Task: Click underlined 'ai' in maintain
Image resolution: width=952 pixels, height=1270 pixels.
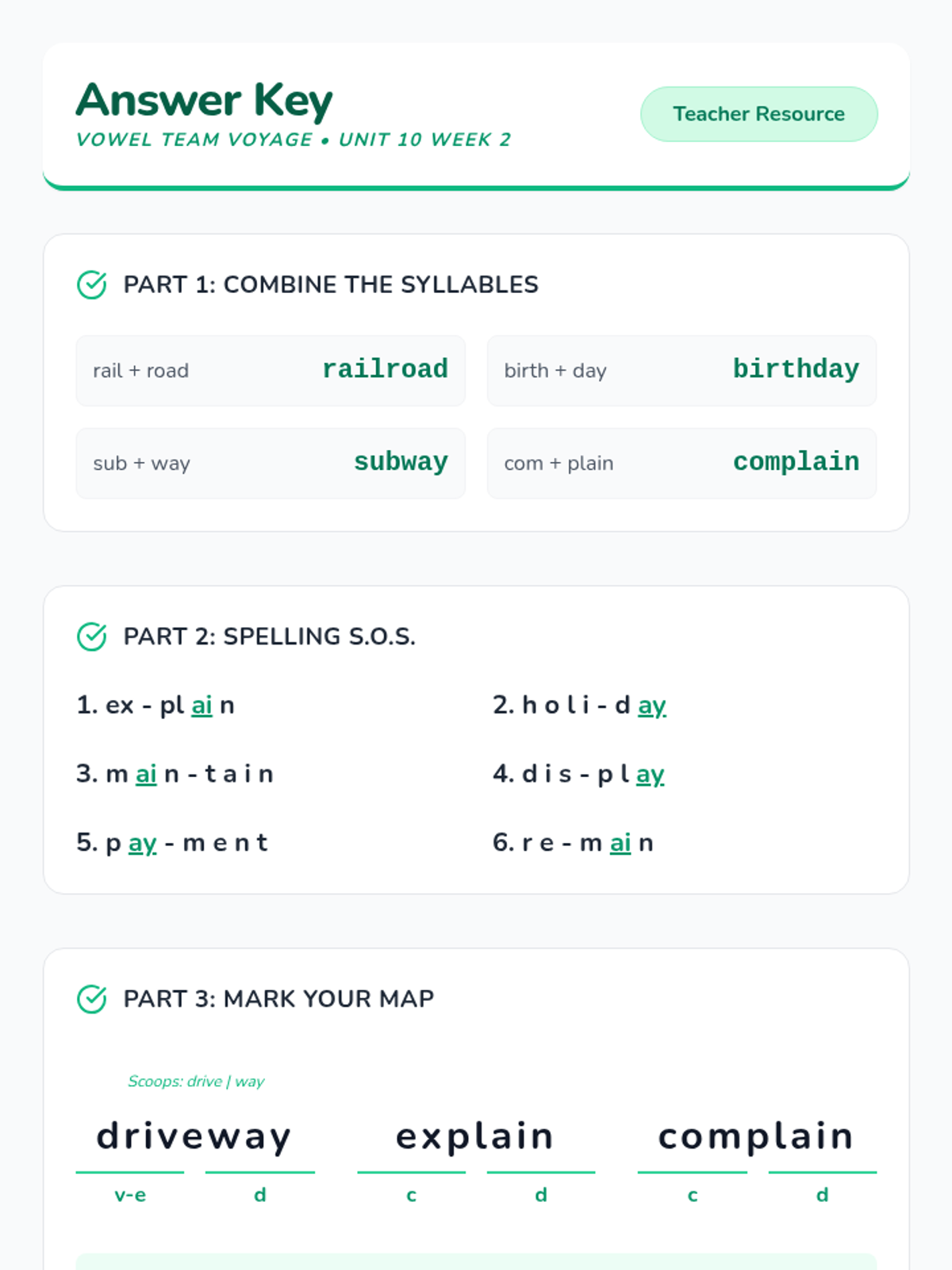Action: 146,774
